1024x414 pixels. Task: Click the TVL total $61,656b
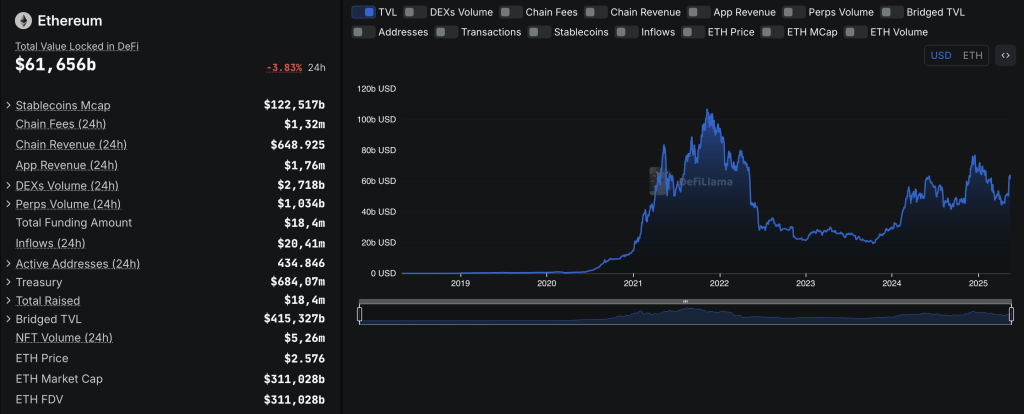56,65
